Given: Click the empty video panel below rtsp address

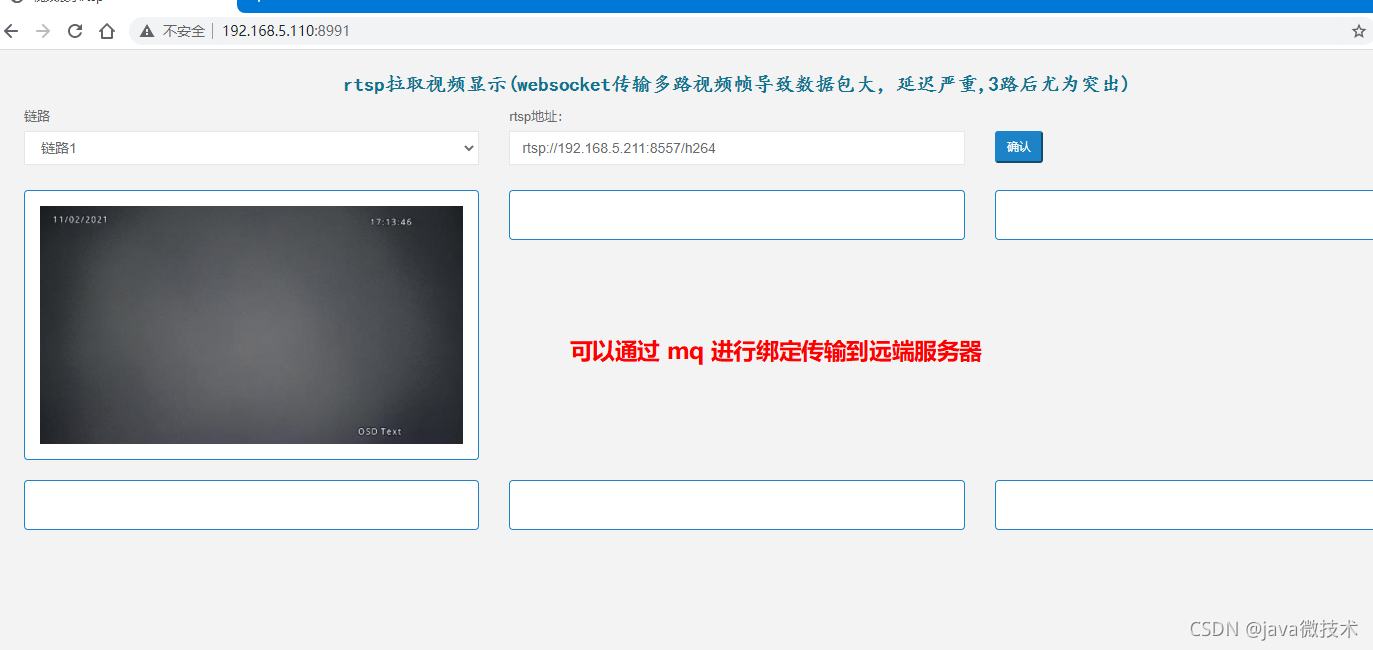Looking at the screenshot, I should click(737, 215).
